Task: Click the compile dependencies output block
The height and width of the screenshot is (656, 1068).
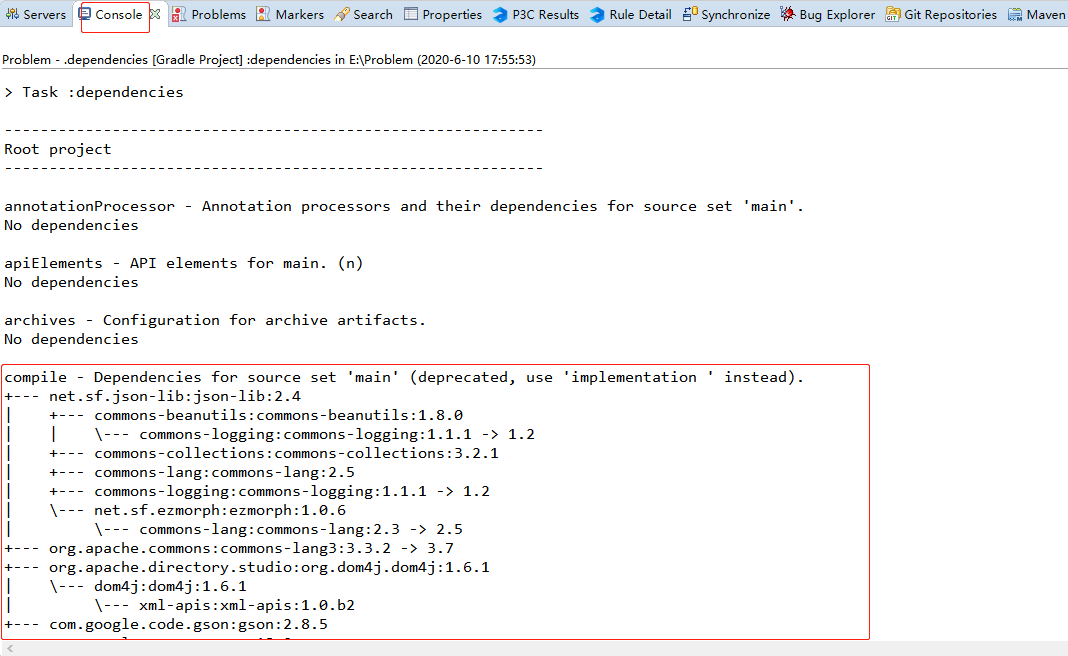Action: 435,500
